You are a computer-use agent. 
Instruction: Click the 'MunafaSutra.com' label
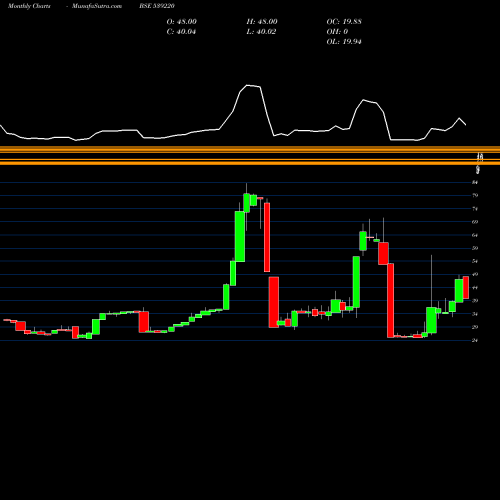pos(97,6)
